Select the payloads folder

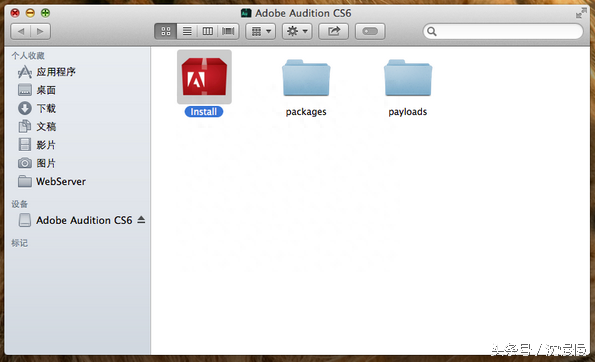pyautogui.click(x=408, y=78)
